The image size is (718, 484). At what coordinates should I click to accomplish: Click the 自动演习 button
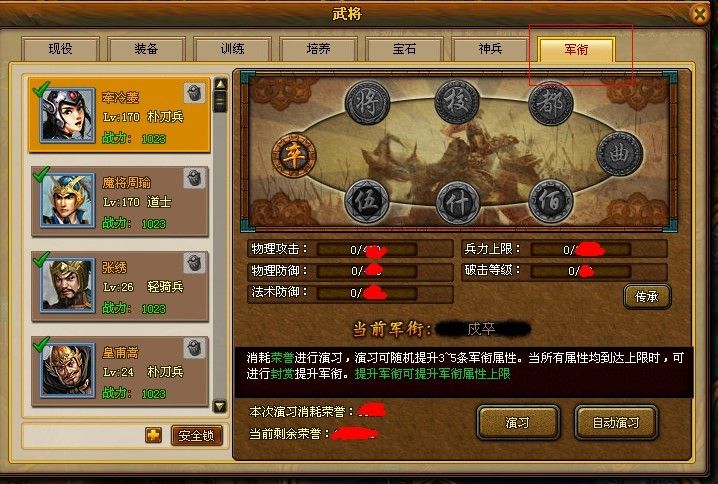616,423
